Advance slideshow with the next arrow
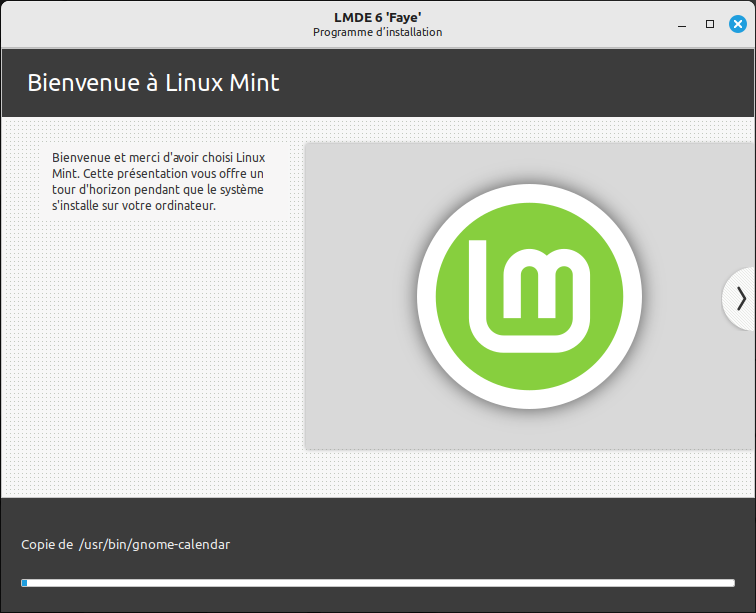756x613 pixels. [740, 299]
